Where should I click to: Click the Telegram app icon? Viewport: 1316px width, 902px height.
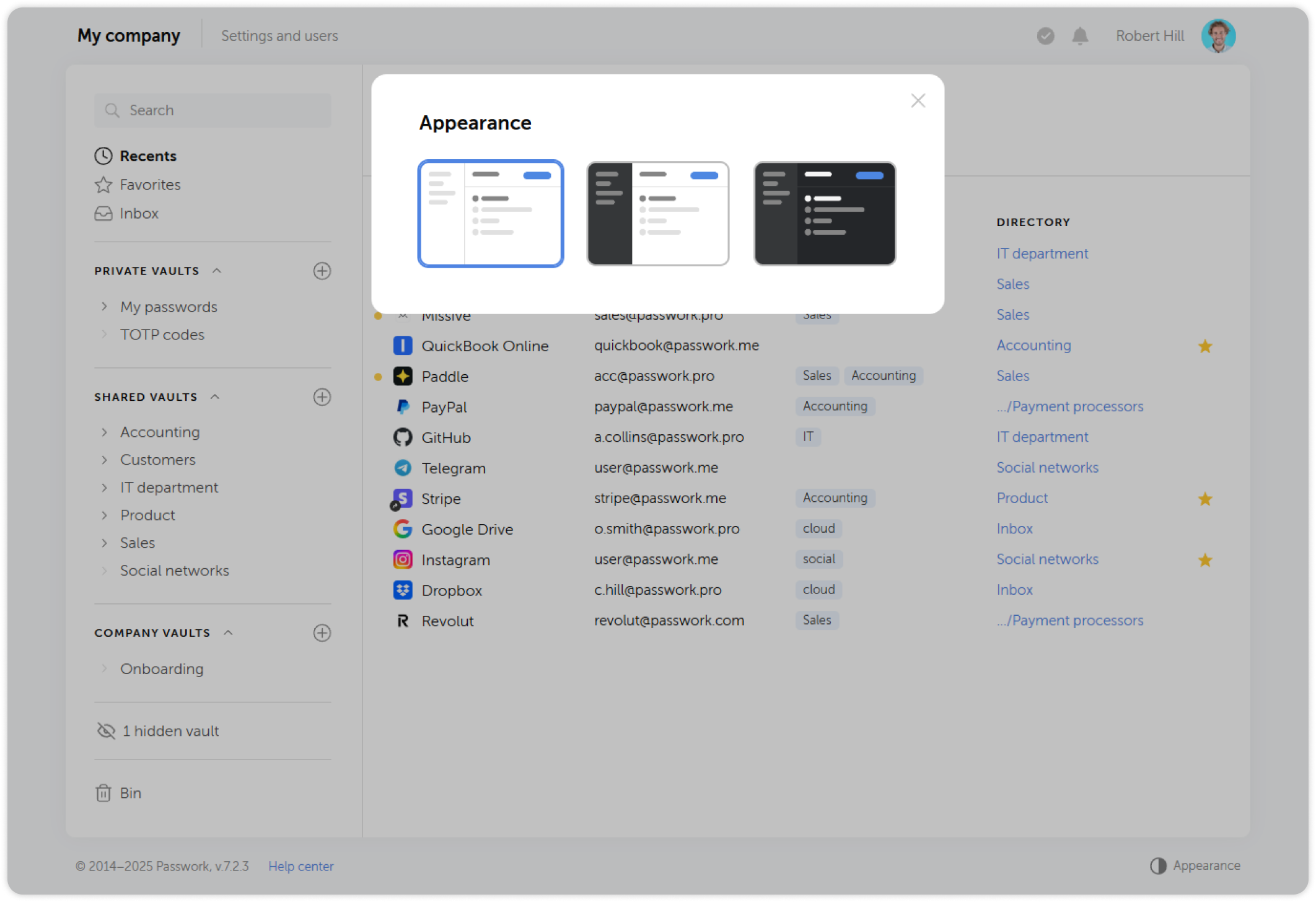tap(403, 468)
